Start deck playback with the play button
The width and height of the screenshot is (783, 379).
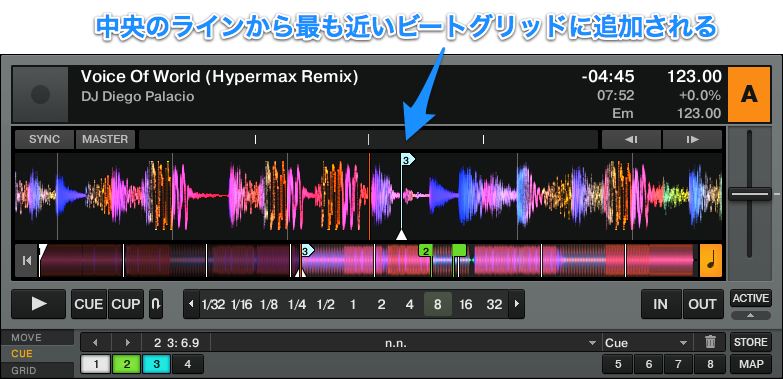point(38,304)
